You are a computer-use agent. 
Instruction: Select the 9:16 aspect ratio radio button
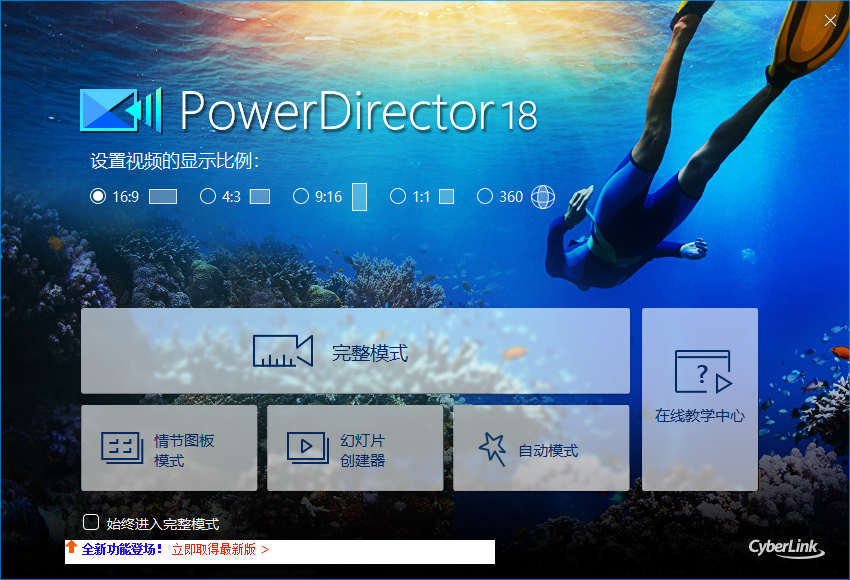(301, 196)
